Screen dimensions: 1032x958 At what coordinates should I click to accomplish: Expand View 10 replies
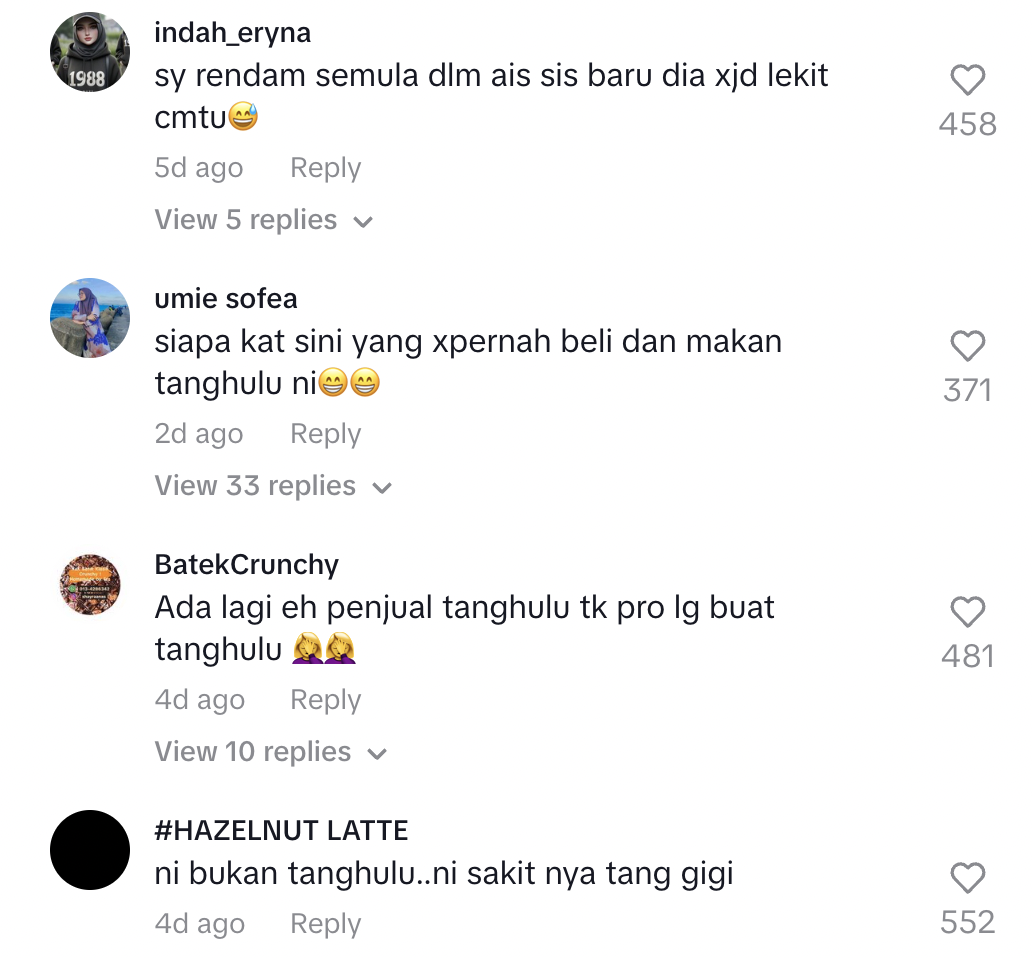click(x=271, y=751)
